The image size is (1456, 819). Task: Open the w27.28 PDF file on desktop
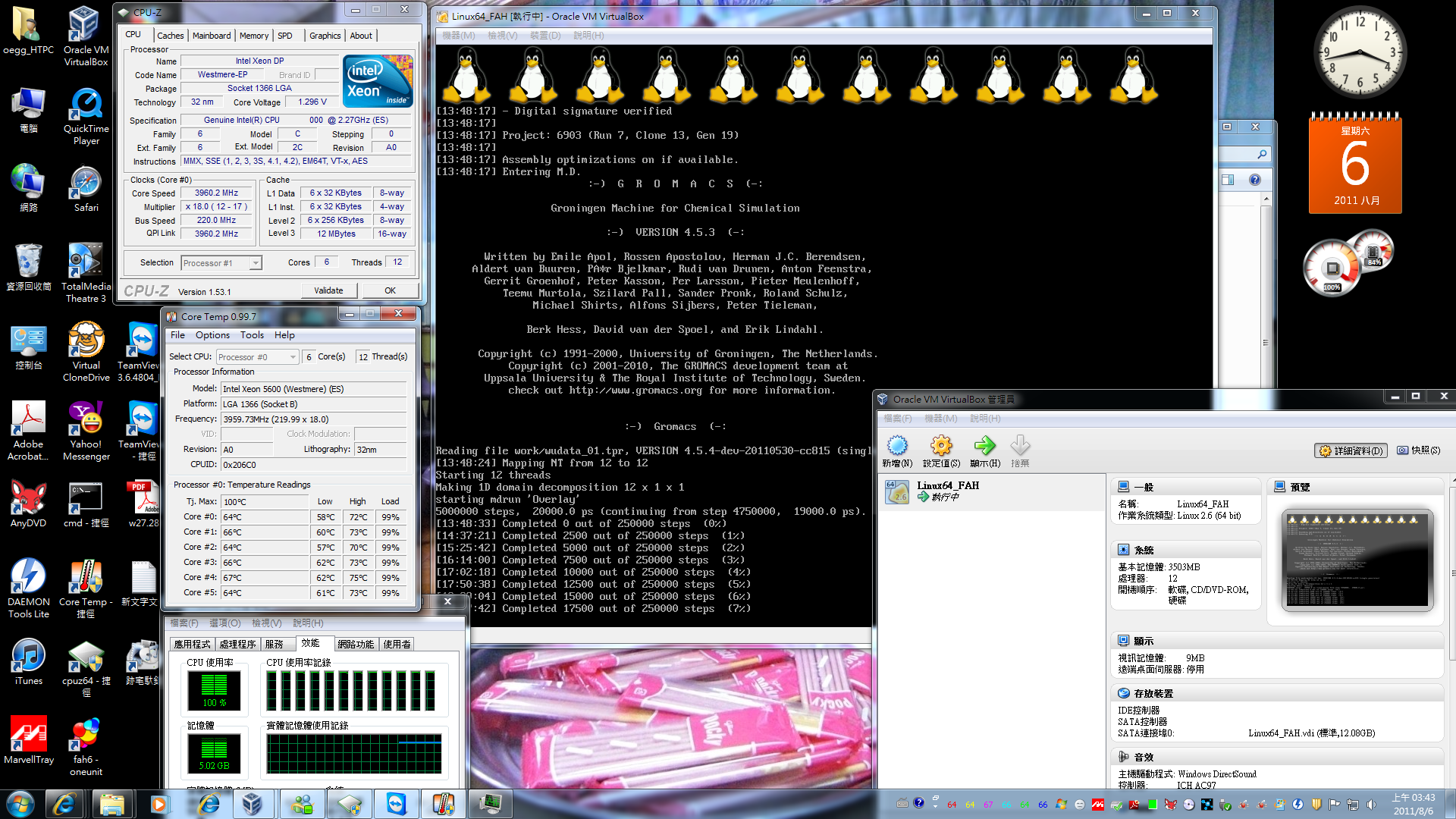(x=143, y=504)
